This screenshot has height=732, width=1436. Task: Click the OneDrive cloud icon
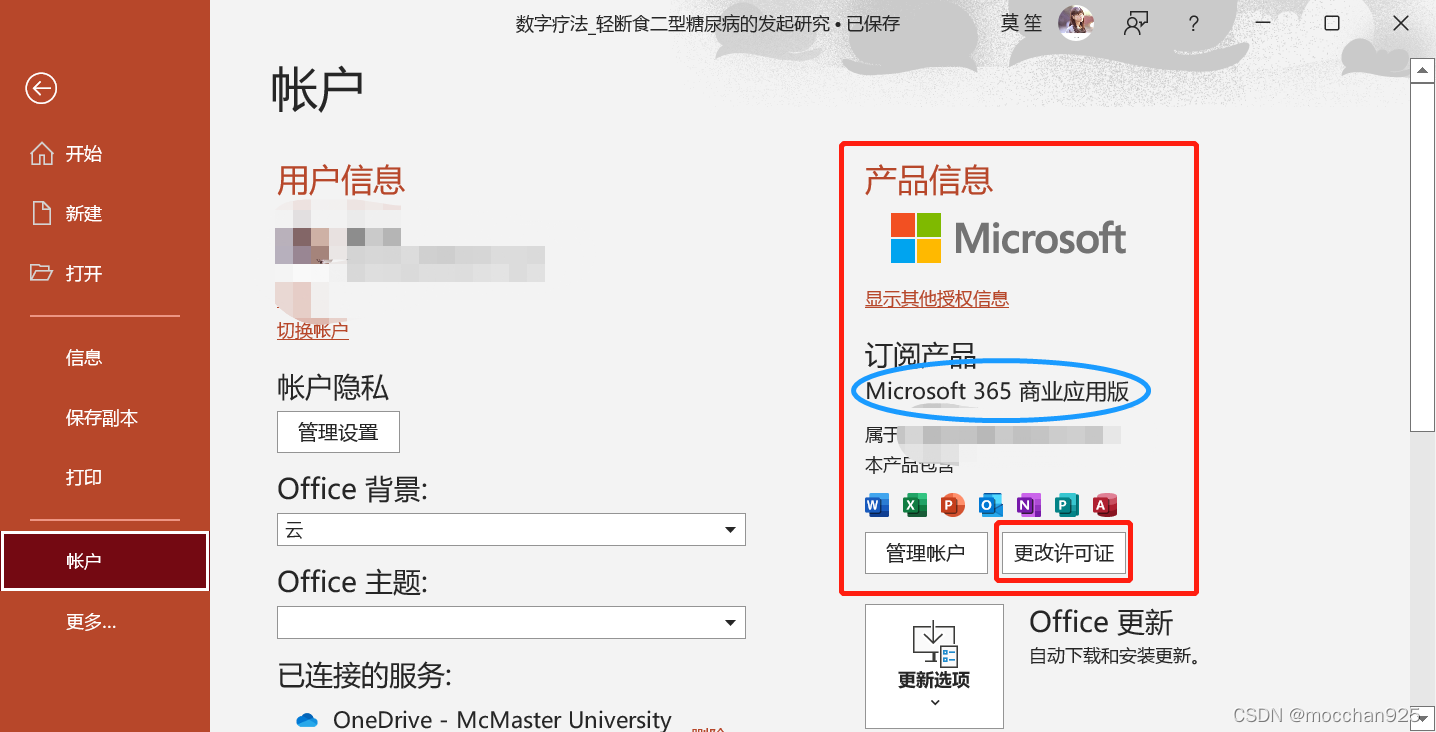click(307, 720)
